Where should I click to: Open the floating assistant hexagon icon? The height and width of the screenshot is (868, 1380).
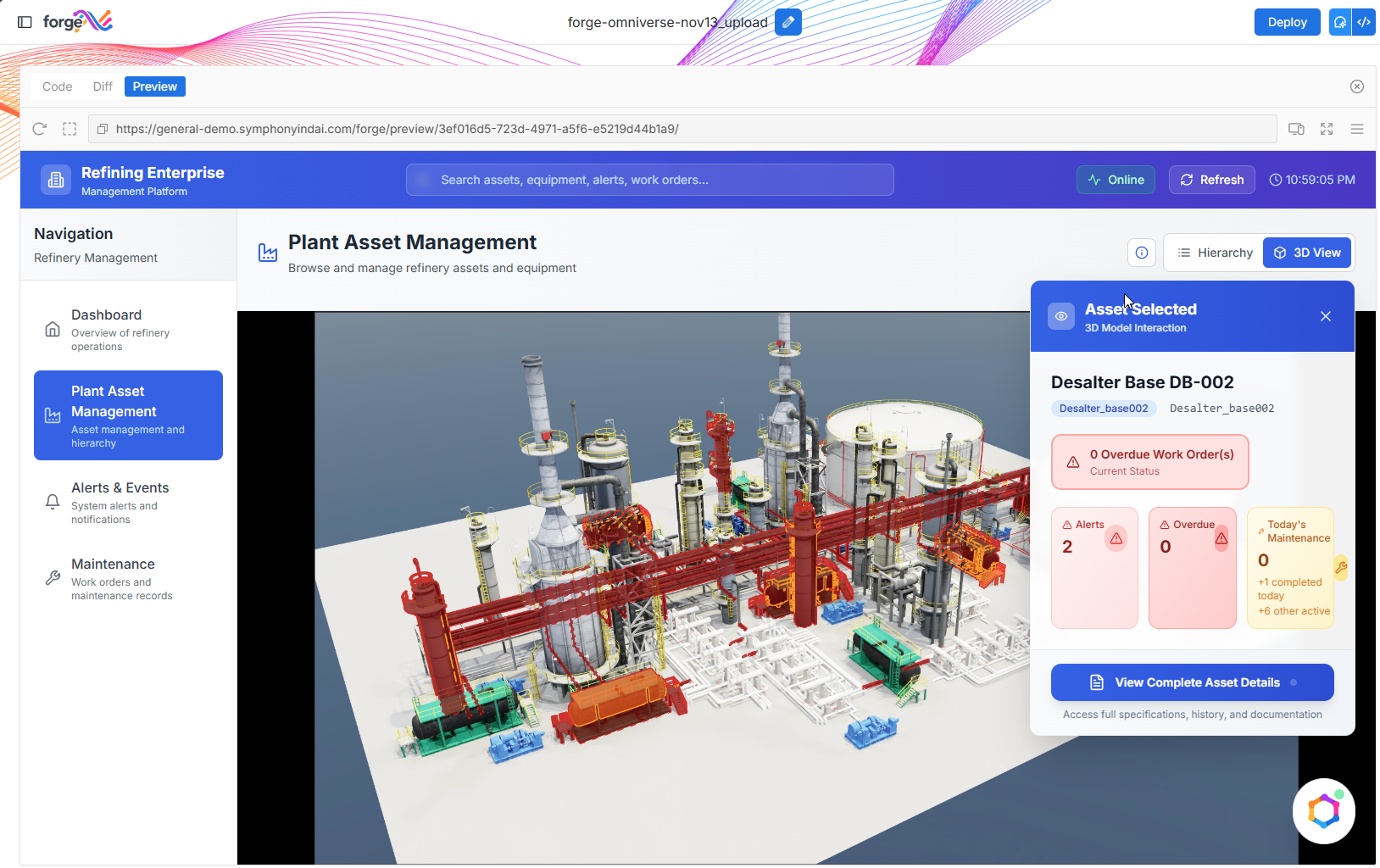1323,811
